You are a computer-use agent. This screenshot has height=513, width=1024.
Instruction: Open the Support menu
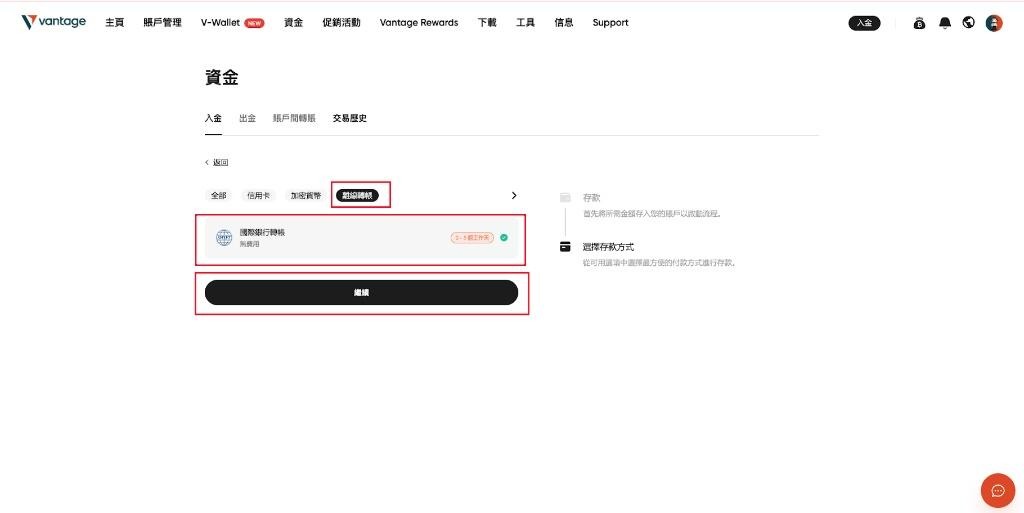click(x=611, y=23)
